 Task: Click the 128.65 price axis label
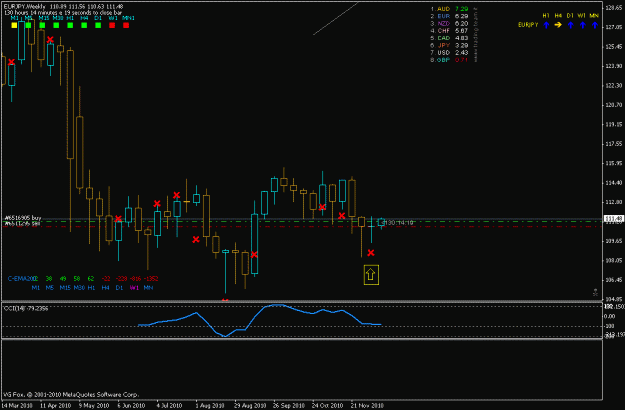614,8
